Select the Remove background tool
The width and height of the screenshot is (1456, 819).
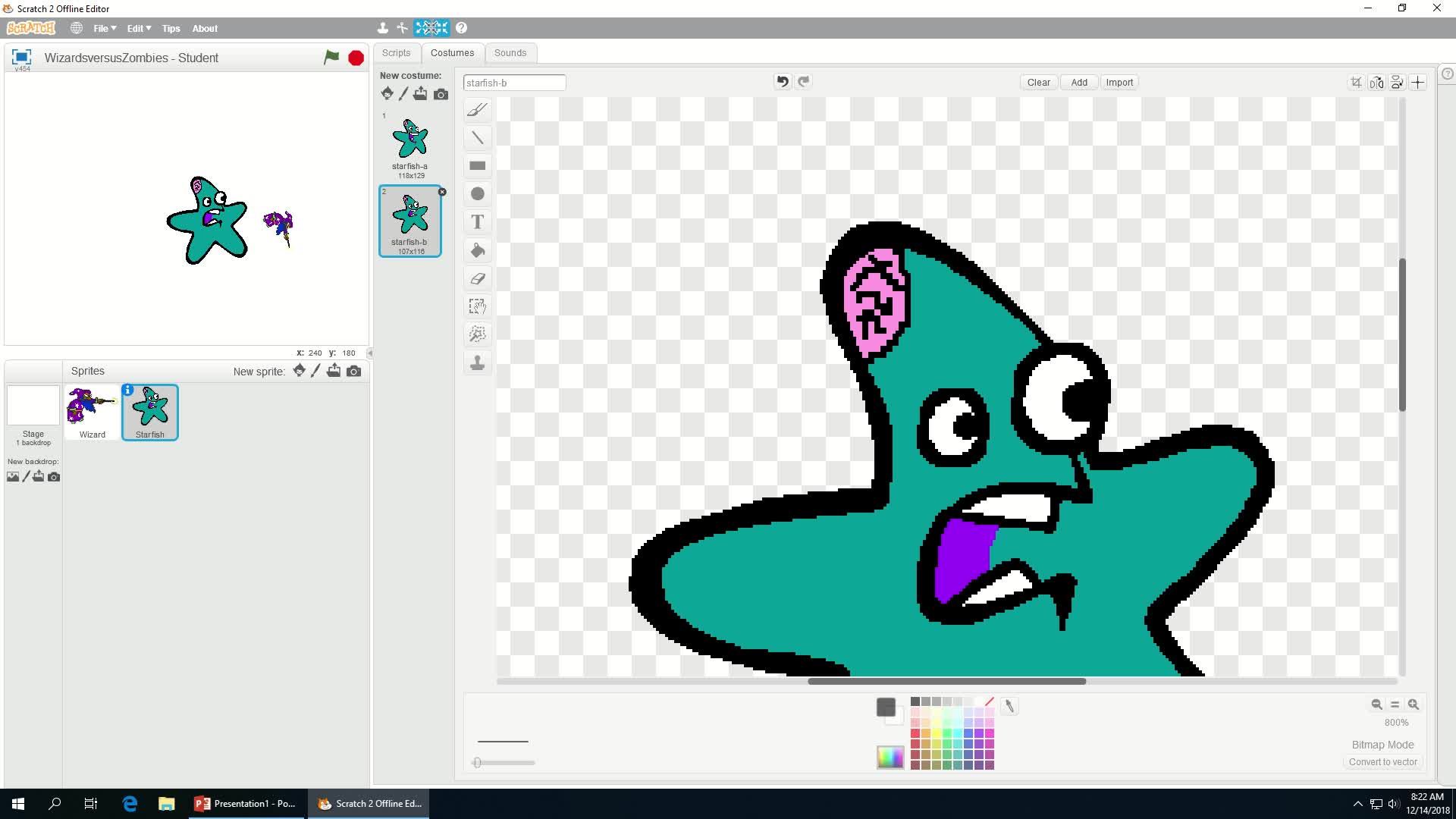pyautogui.click(x=477, y=334)
